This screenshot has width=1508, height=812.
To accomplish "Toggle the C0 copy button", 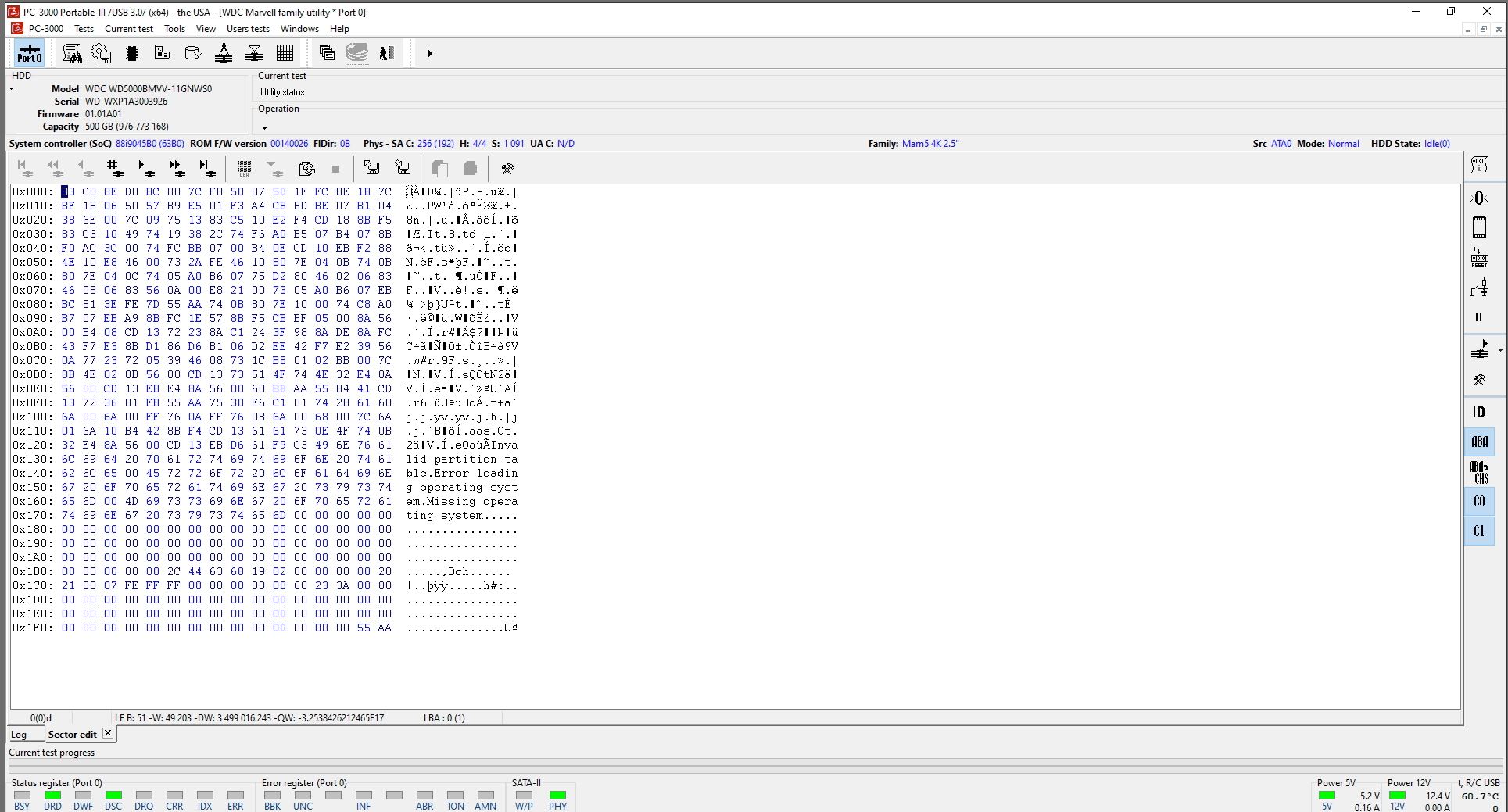I will pyautogui.click(x=1479, y=502).
